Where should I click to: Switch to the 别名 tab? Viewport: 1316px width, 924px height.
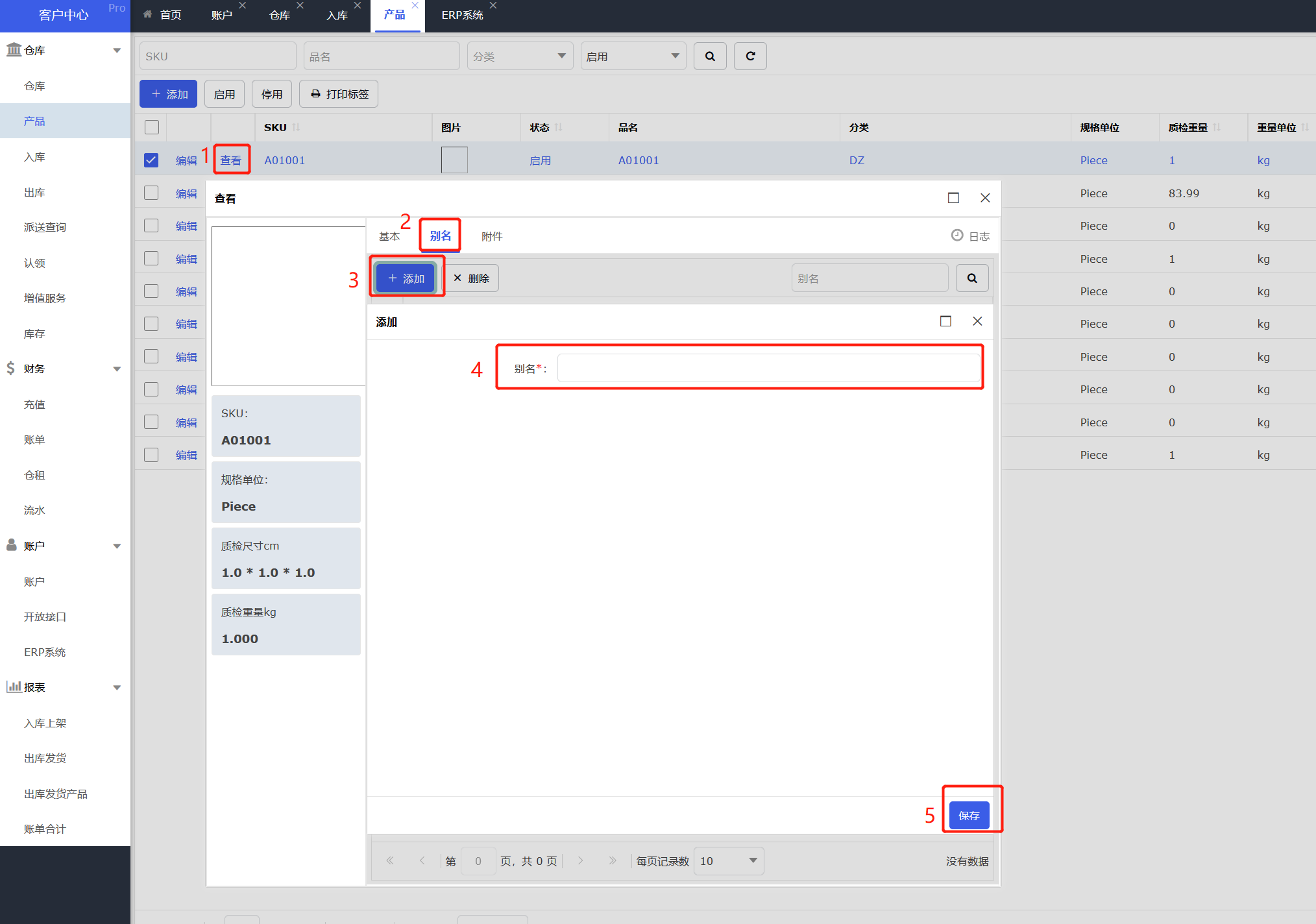[441, 236]
